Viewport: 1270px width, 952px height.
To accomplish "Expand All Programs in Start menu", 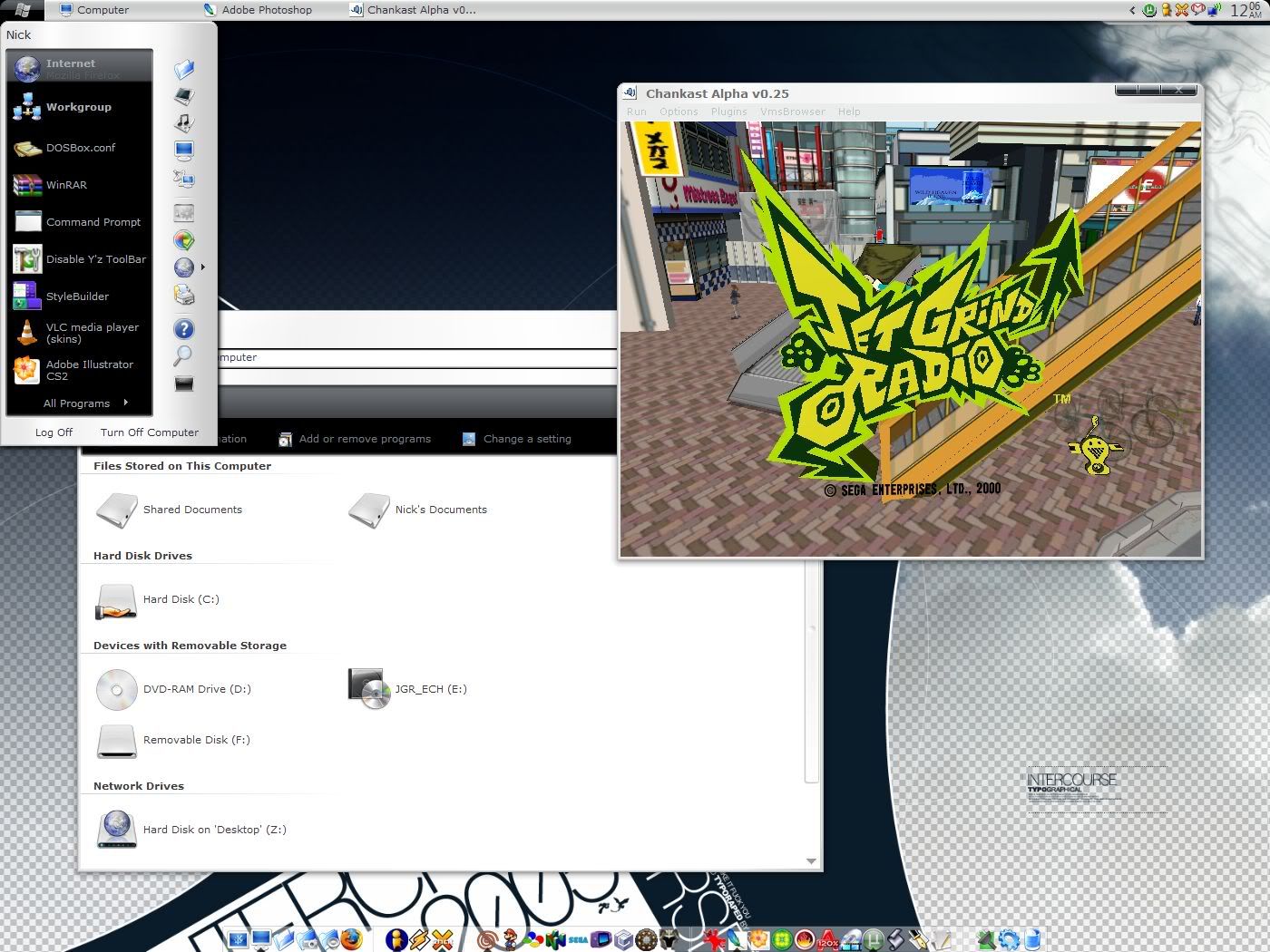I will tap(85, 403).
